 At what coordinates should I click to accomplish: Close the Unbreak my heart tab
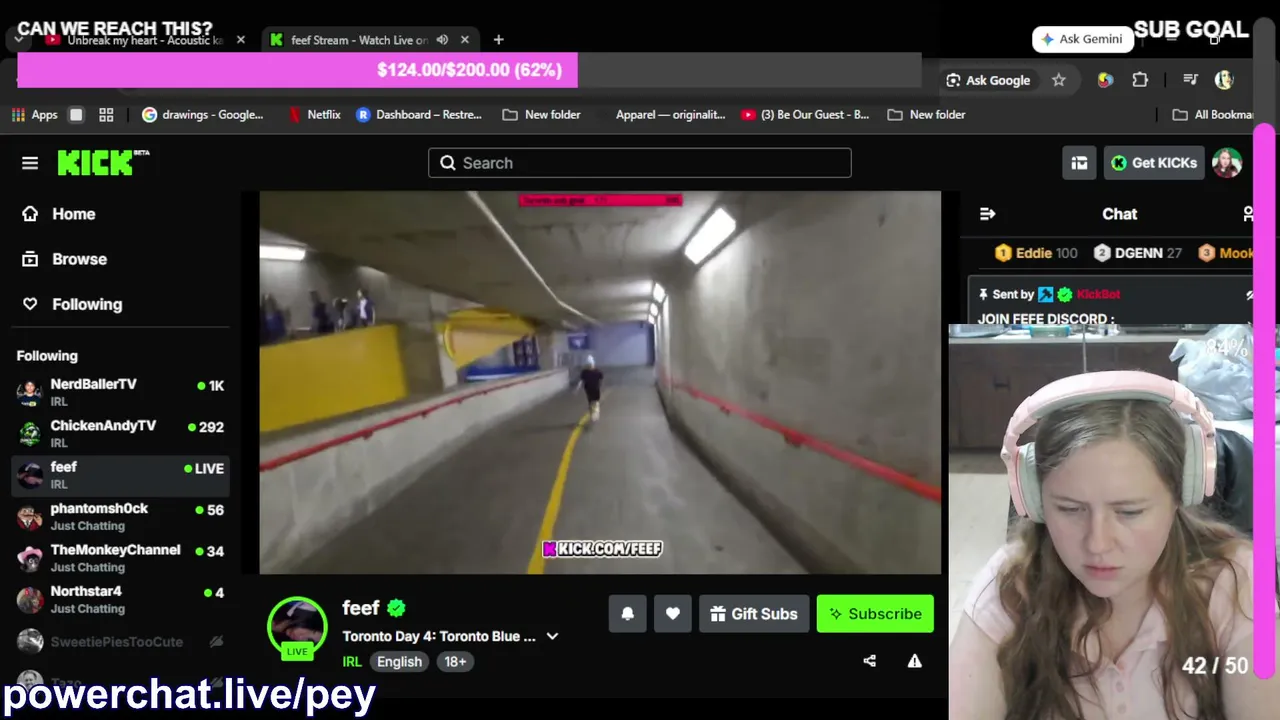[240, 40]
